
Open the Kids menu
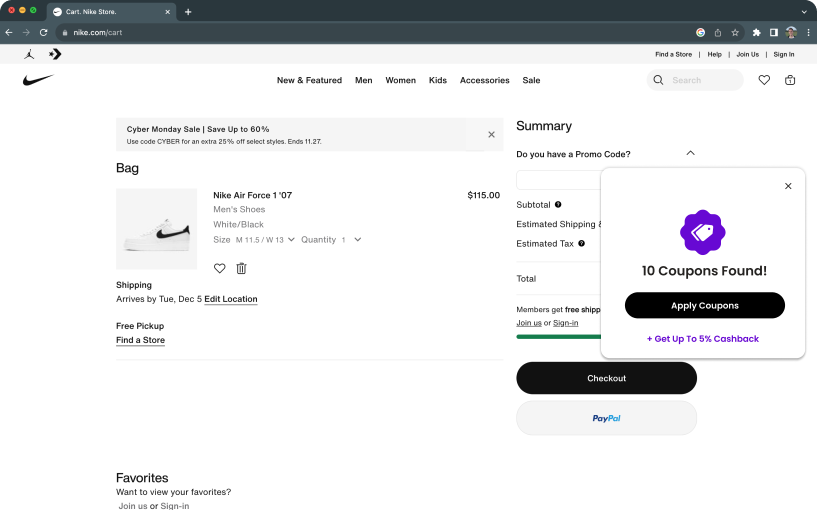point(438,80)
